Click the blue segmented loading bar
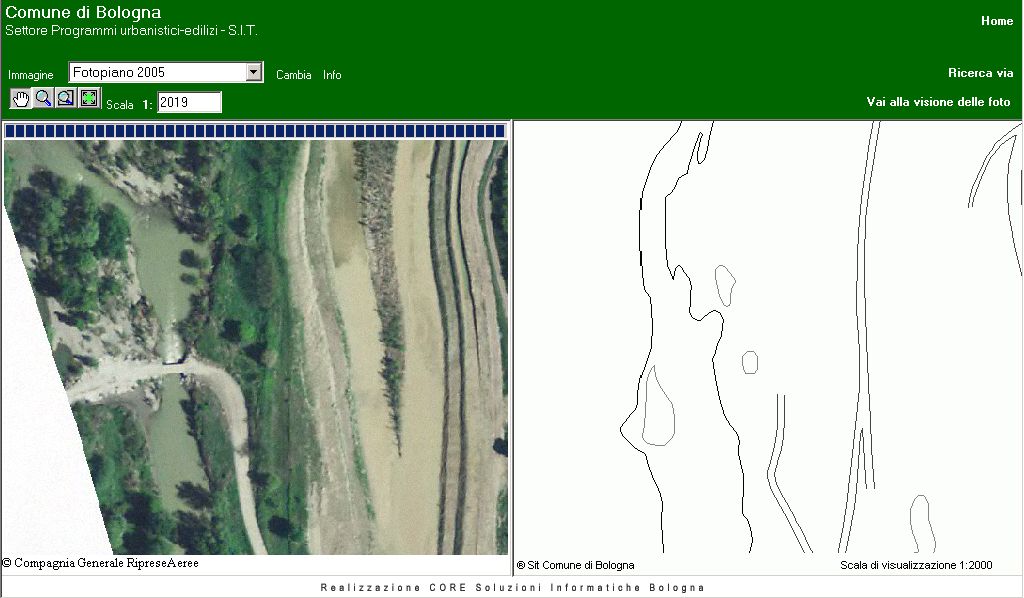This screenshot has width=1024, height=598. pos(255,131)
